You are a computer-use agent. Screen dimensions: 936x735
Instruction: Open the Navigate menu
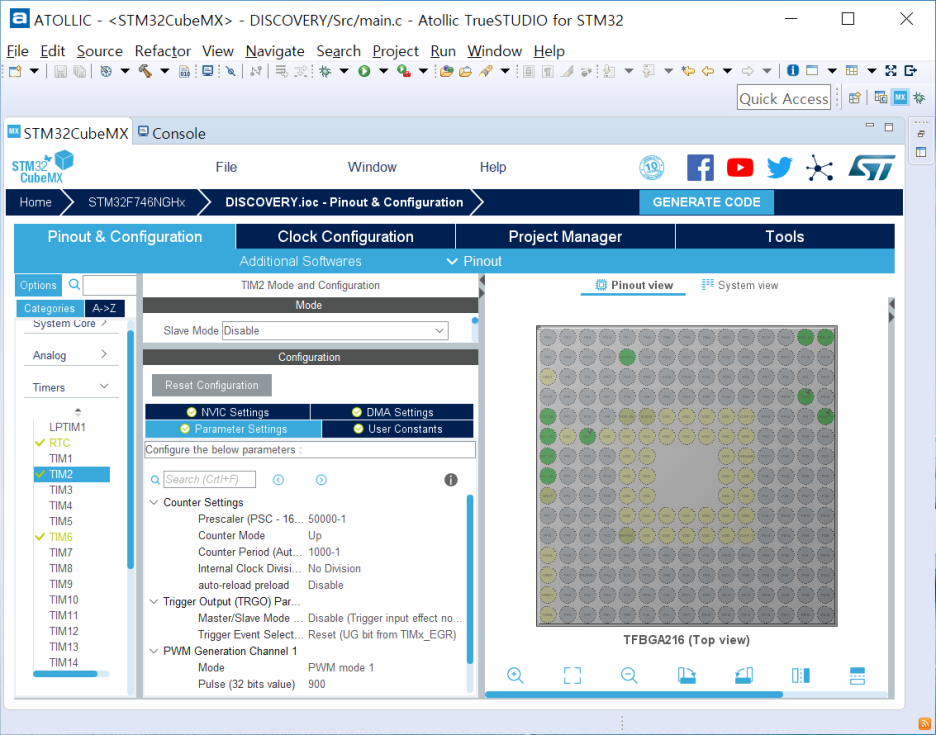[x=275, y=51]
